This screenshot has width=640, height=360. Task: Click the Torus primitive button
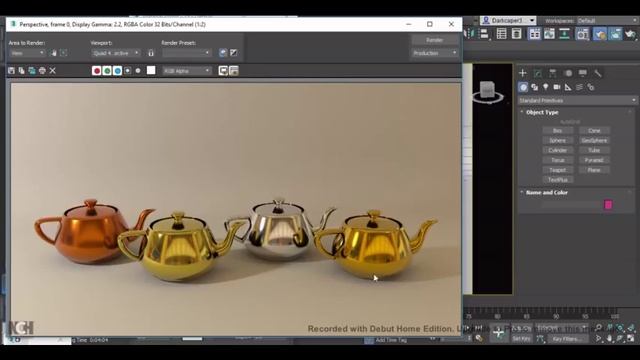[x=558, y=160]
